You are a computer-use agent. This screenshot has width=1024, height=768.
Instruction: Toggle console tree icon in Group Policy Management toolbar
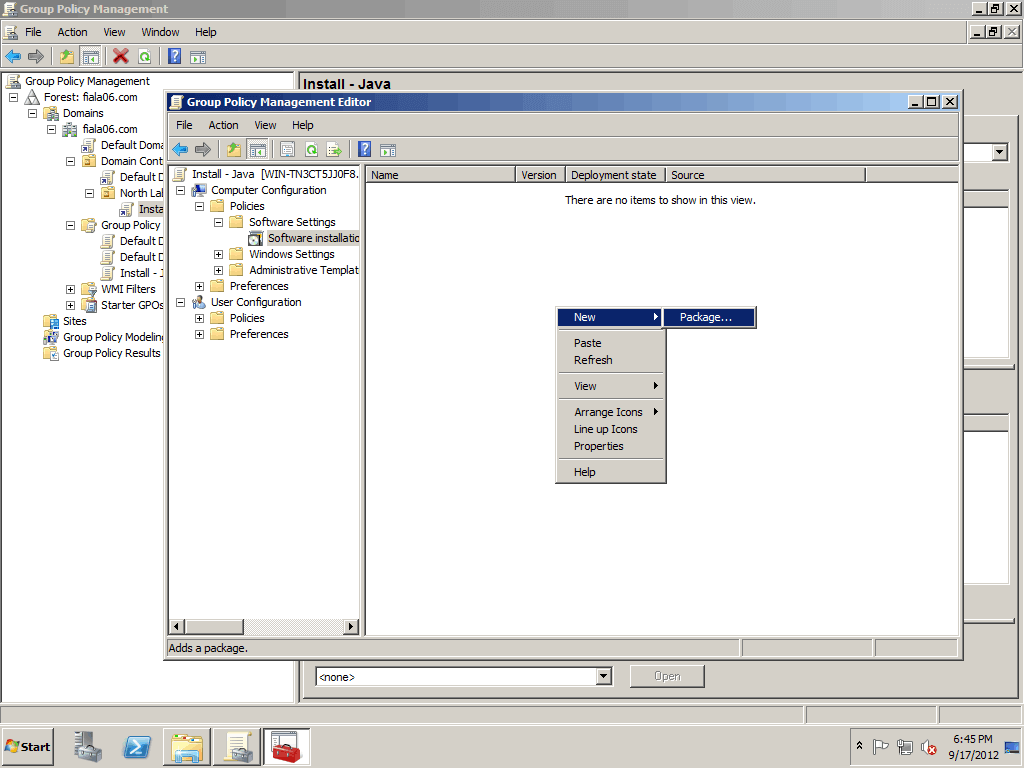pos(90,57)
